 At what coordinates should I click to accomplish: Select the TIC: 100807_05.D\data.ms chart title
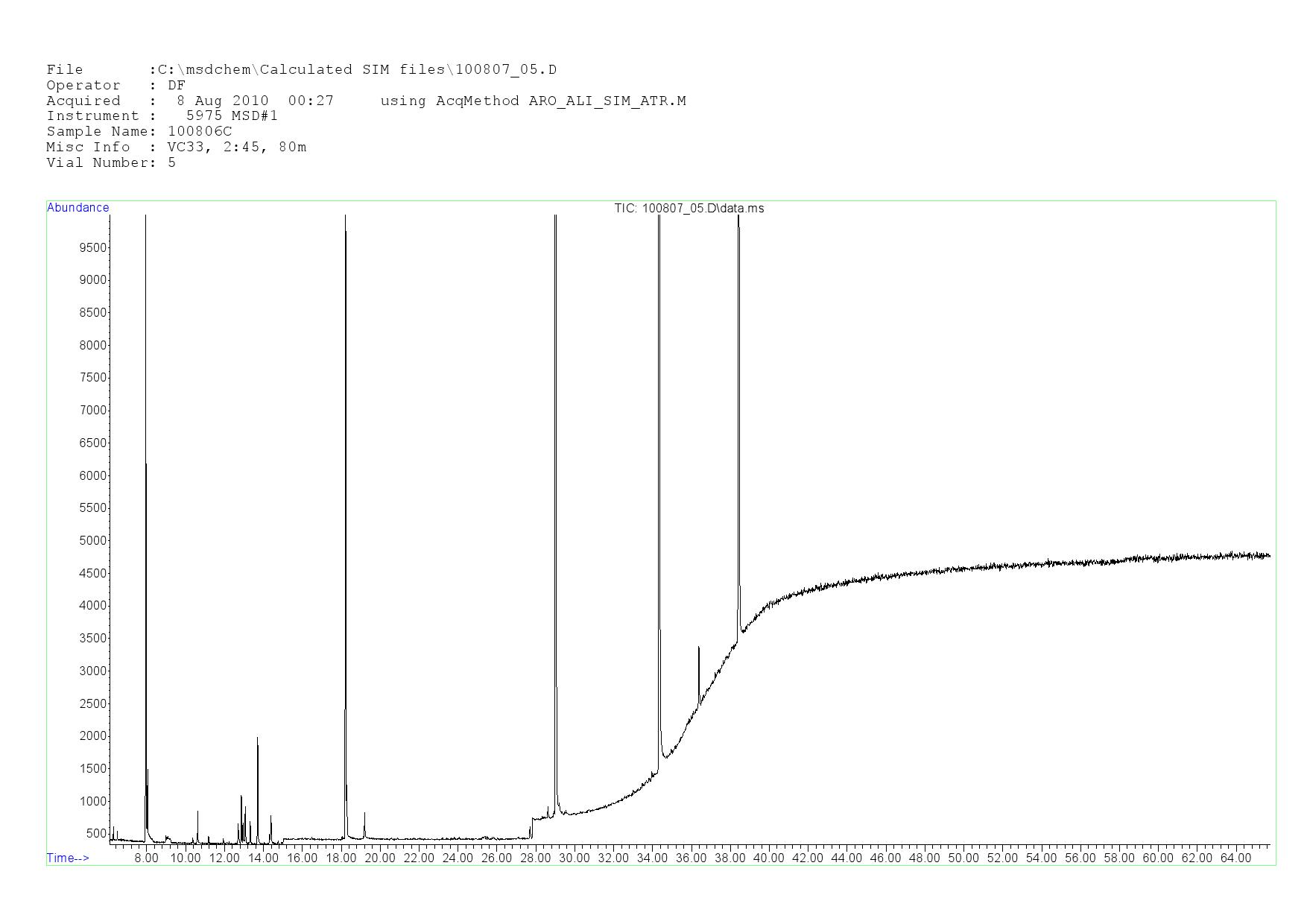[689, 209]
